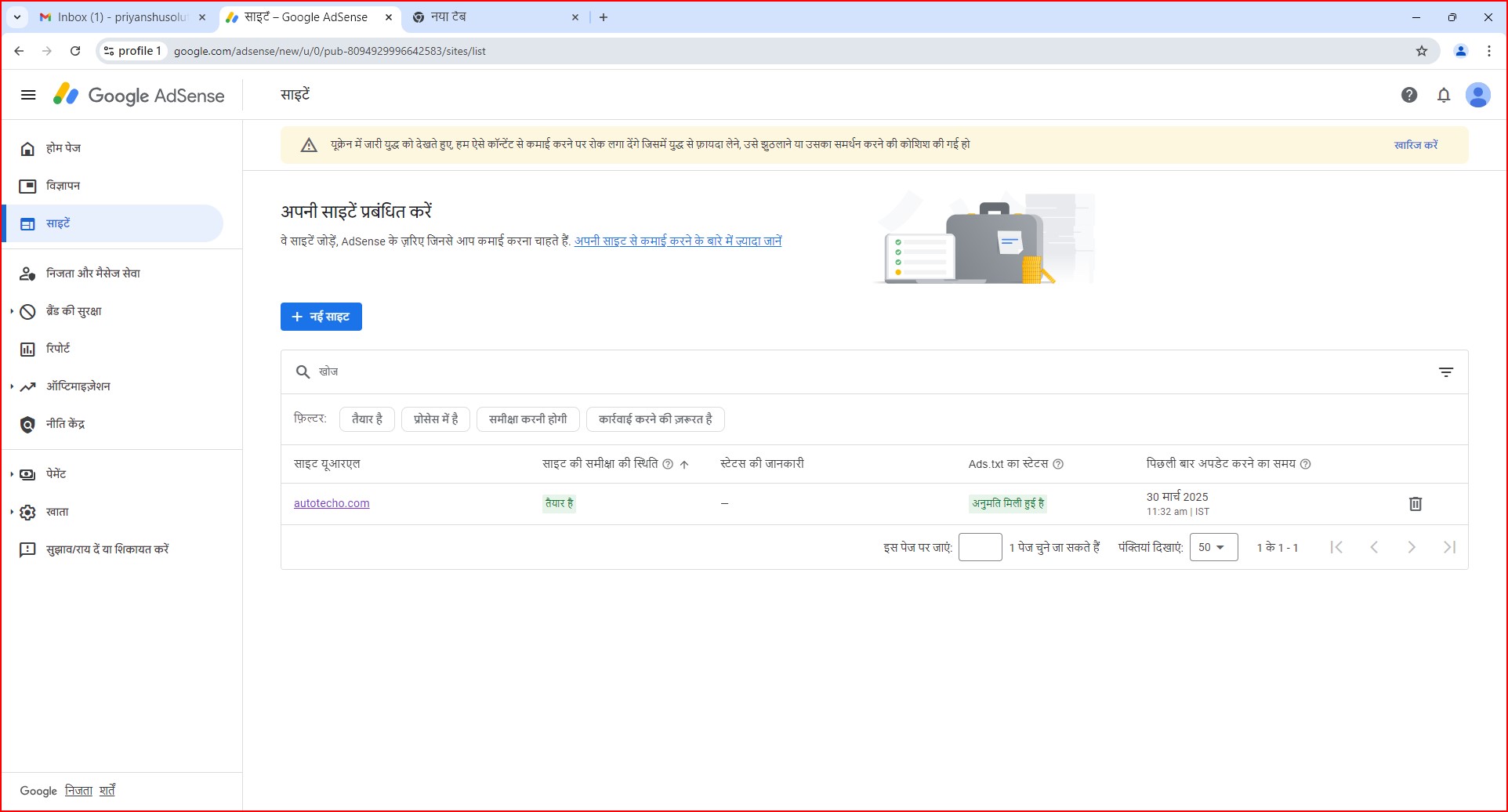The height and width of the screenshot is (812, 1508).
Task: Click the browser address bar URL
Action: 330,51
